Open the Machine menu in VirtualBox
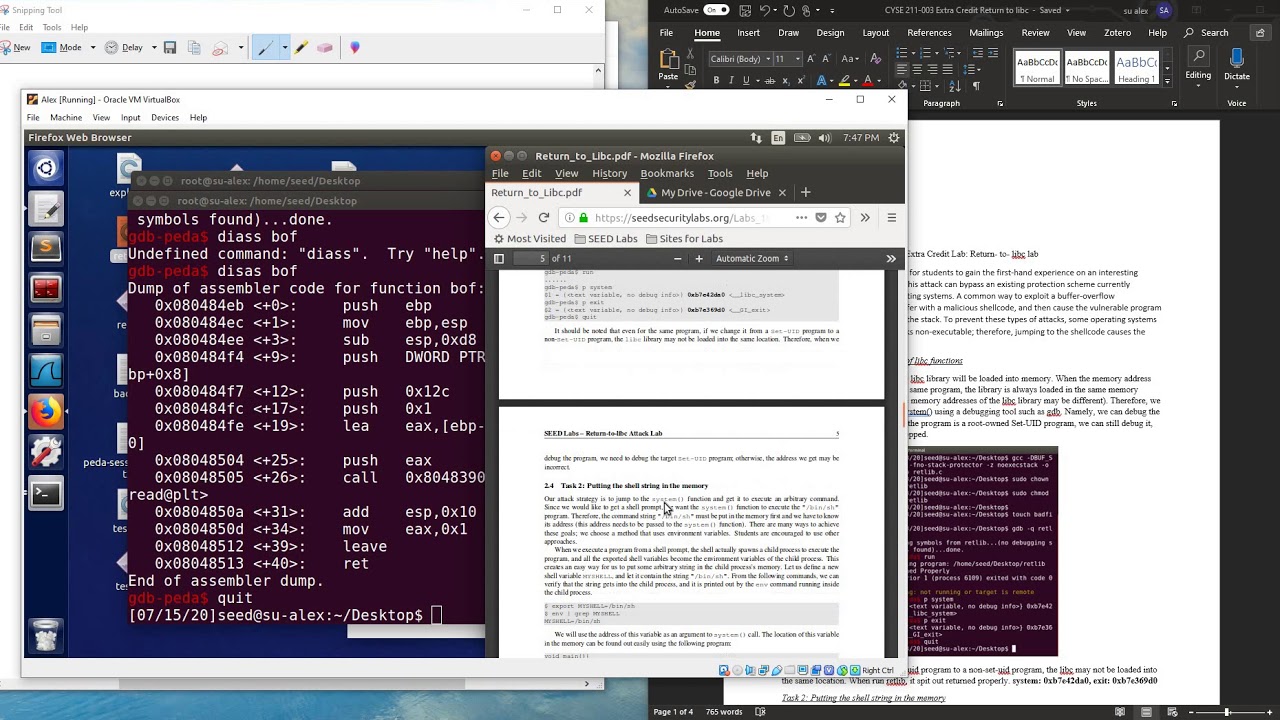 pyautogui.click(x=66, y=118)
